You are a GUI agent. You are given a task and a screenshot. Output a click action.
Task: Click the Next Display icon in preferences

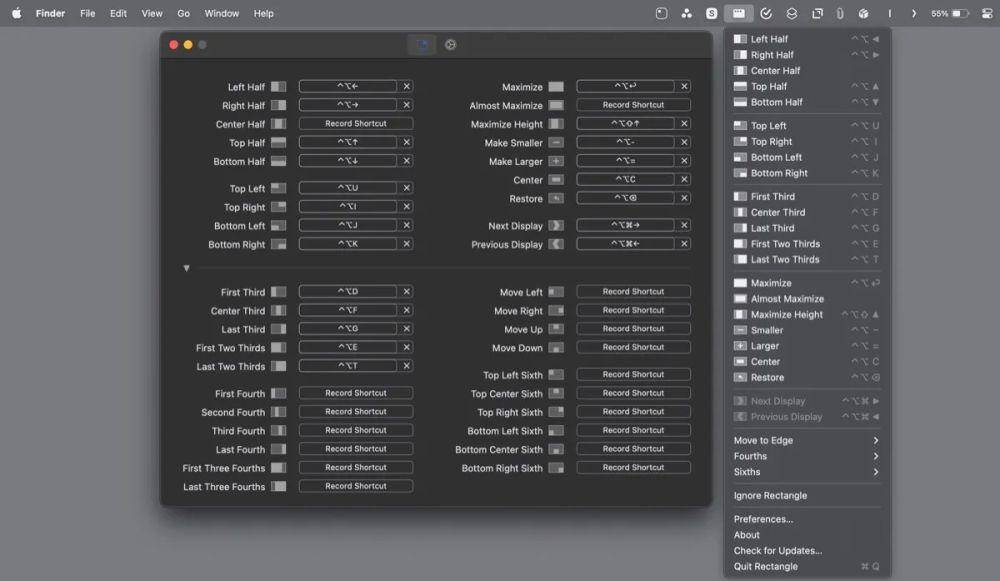pyautogui.click(x=556, y=225)
